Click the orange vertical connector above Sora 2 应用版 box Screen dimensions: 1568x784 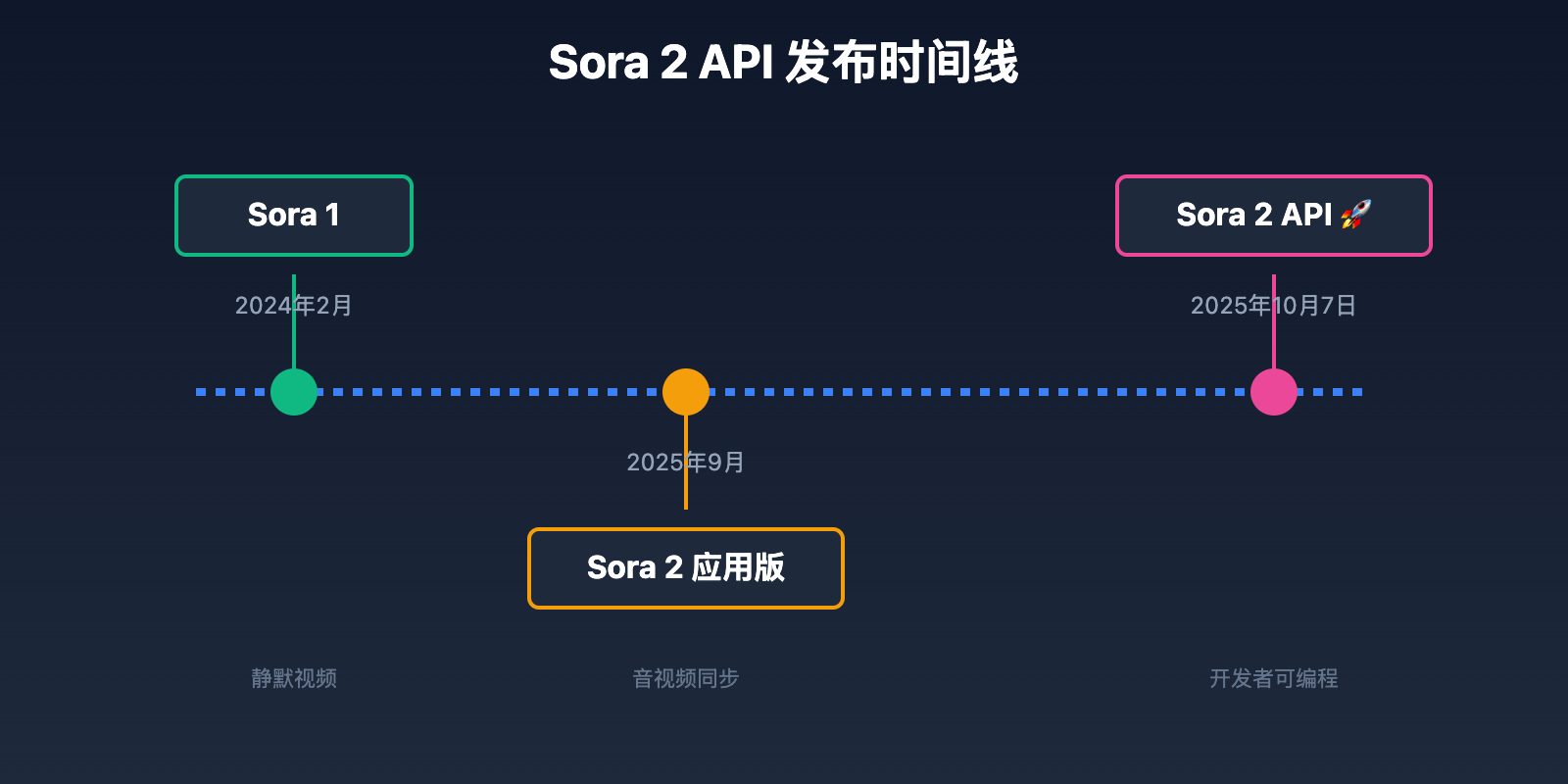tap(686, 490)
